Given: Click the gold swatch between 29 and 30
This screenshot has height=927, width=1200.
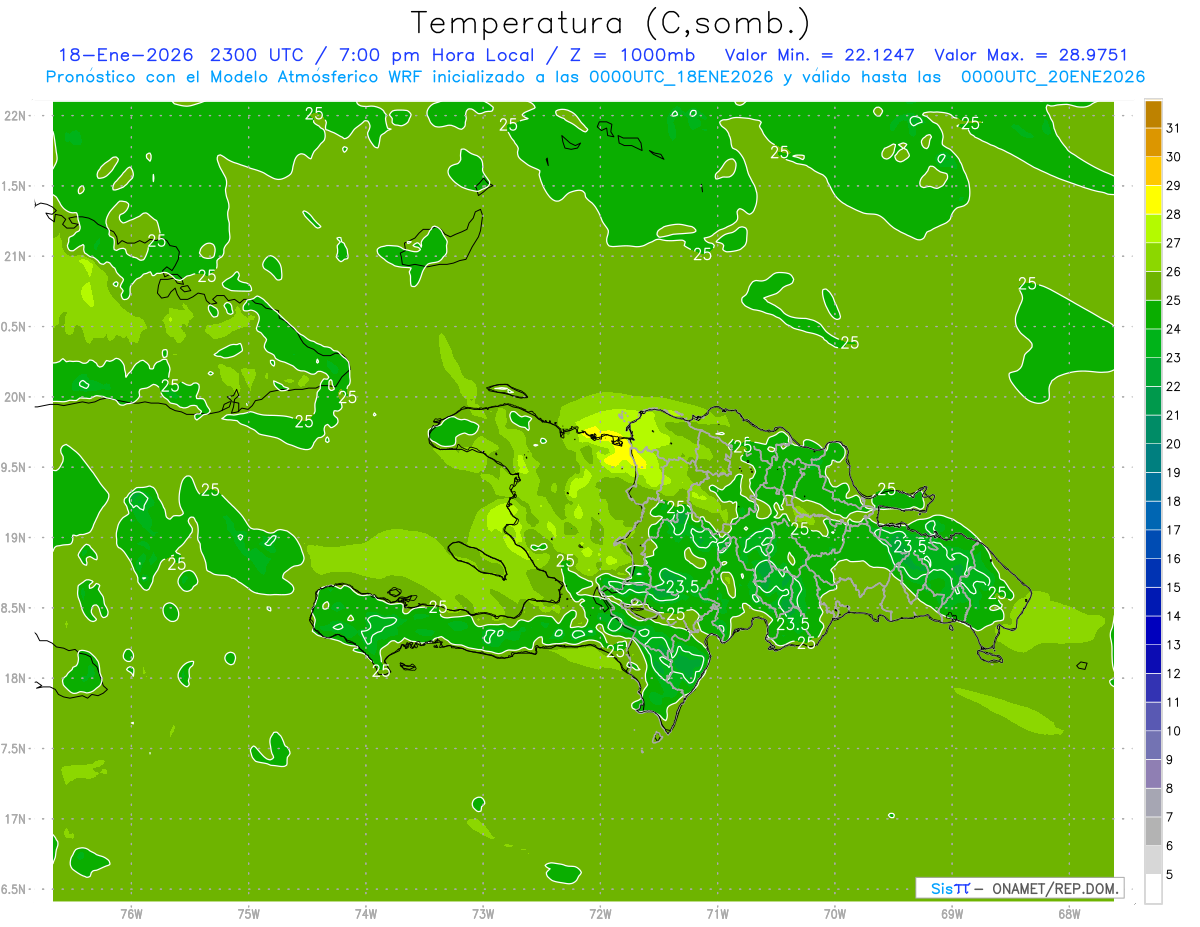Looking at the screenshot, I should pos(1153,171).
